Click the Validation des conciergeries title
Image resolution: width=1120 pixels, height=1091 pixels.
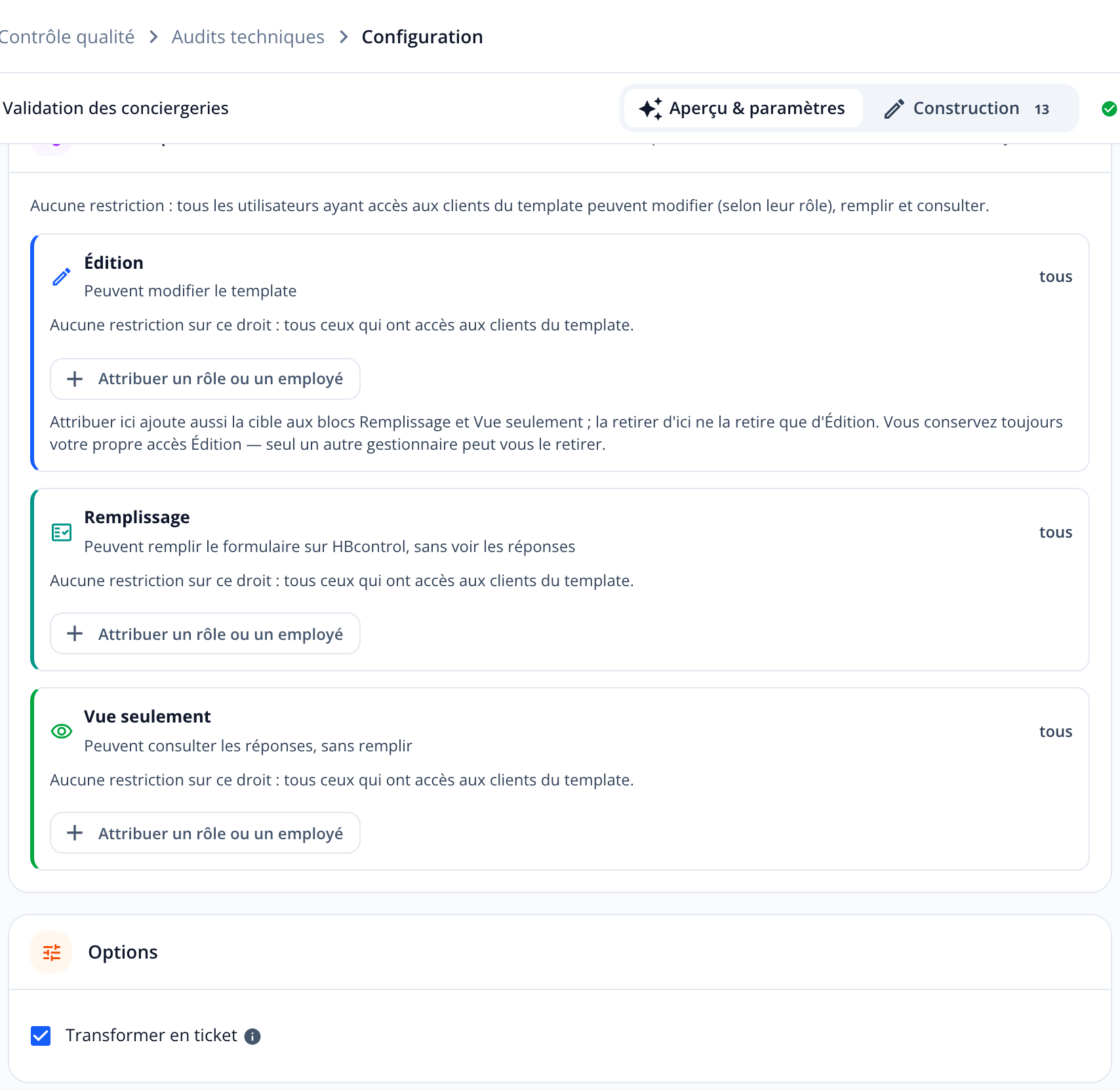(115, 108)
